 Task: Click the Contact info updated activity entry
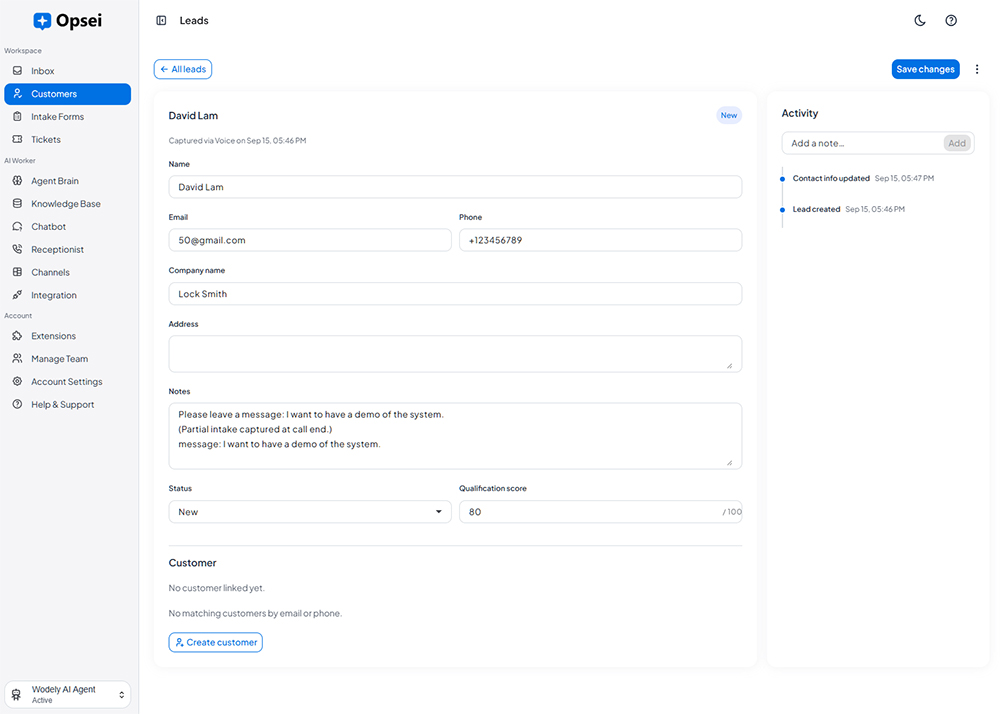point(863,178)
